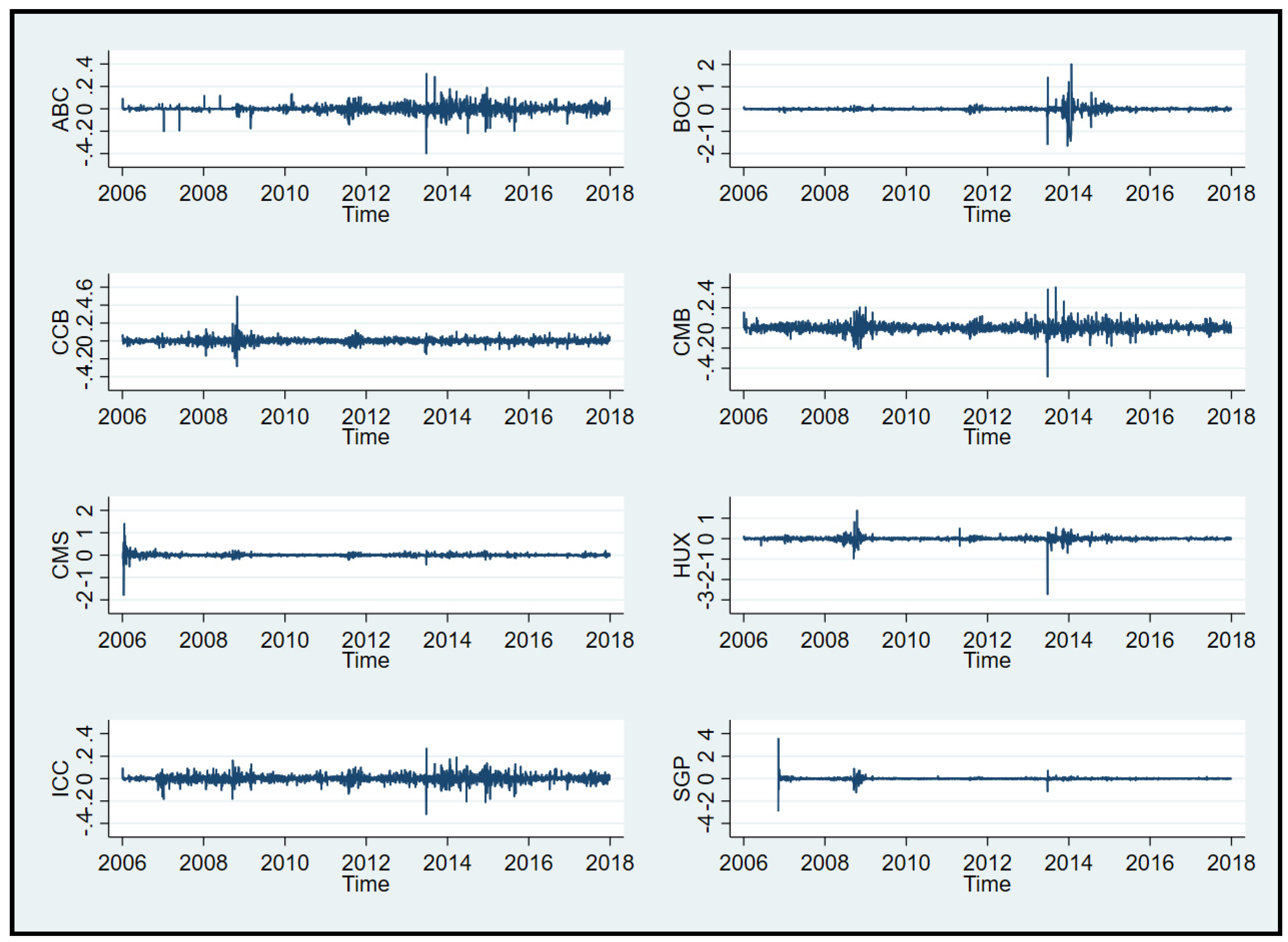1288x942 pixels.
Task: Click the CMS y-axis label
Action: coord(60,555)
